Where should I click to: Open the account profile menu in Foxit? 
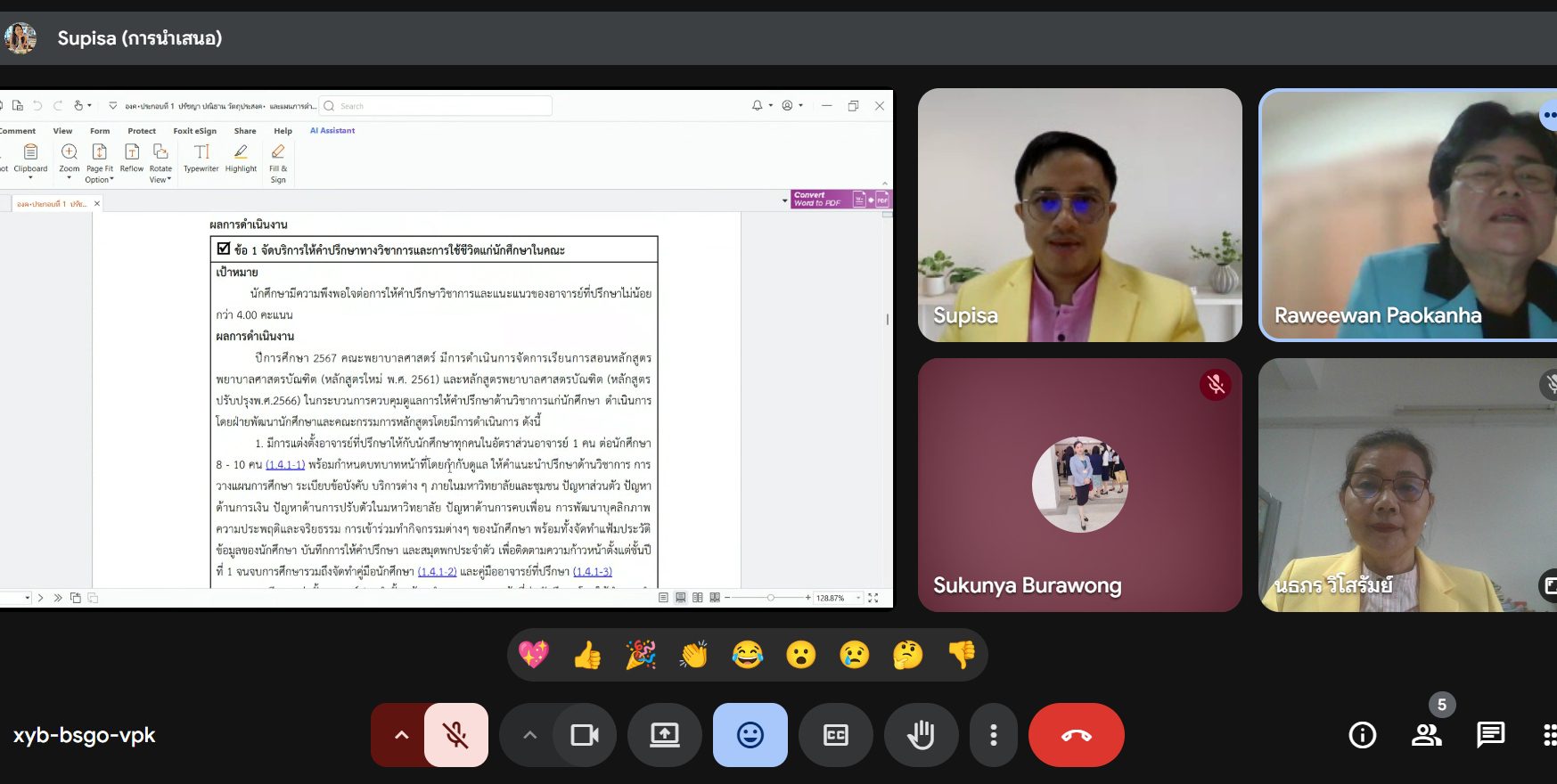coord(788,105)
